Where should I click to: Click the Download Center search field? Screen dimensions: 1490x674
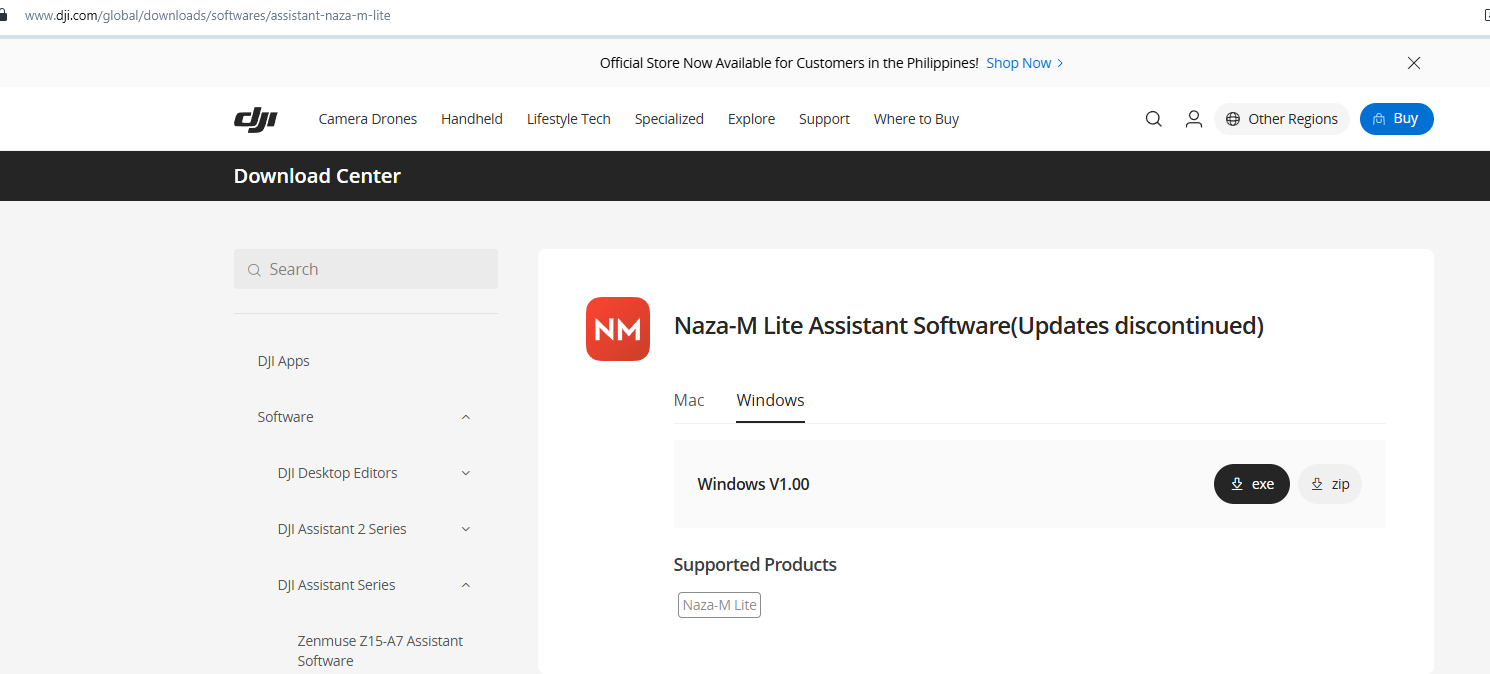[366, 269]
